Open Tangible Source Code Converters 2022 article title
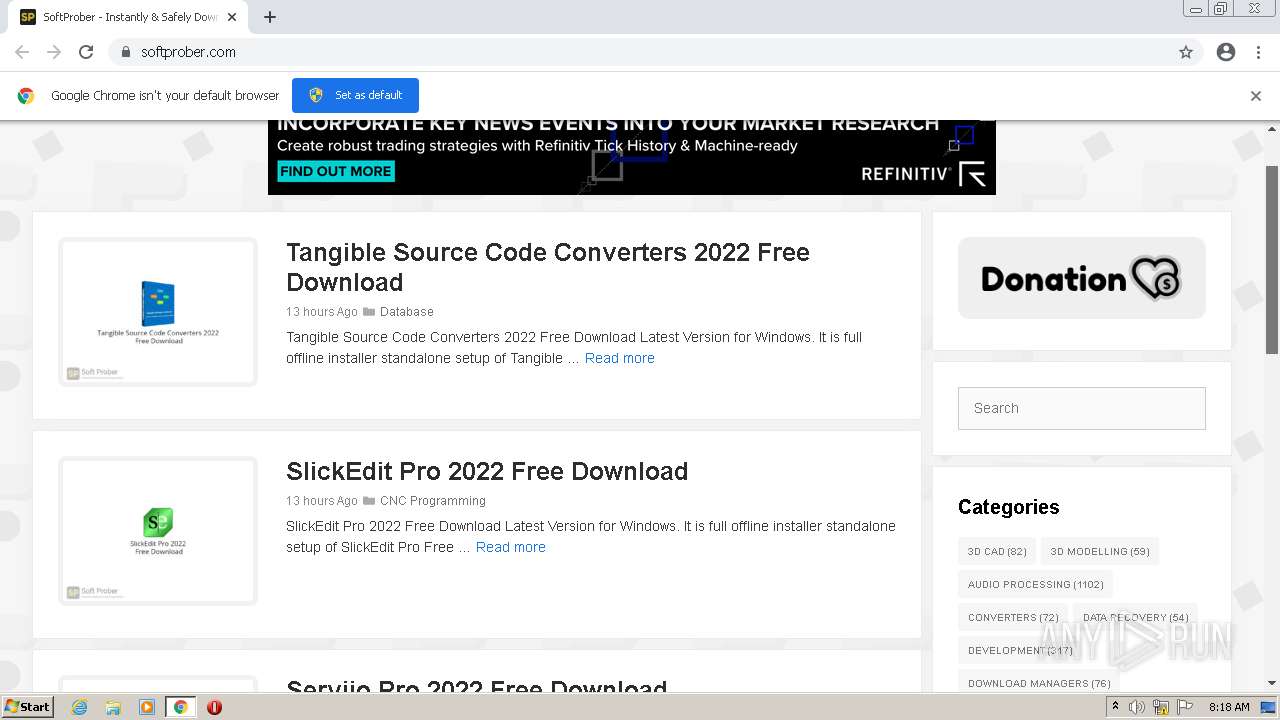 pyautogui.click(x=548, y=267)
